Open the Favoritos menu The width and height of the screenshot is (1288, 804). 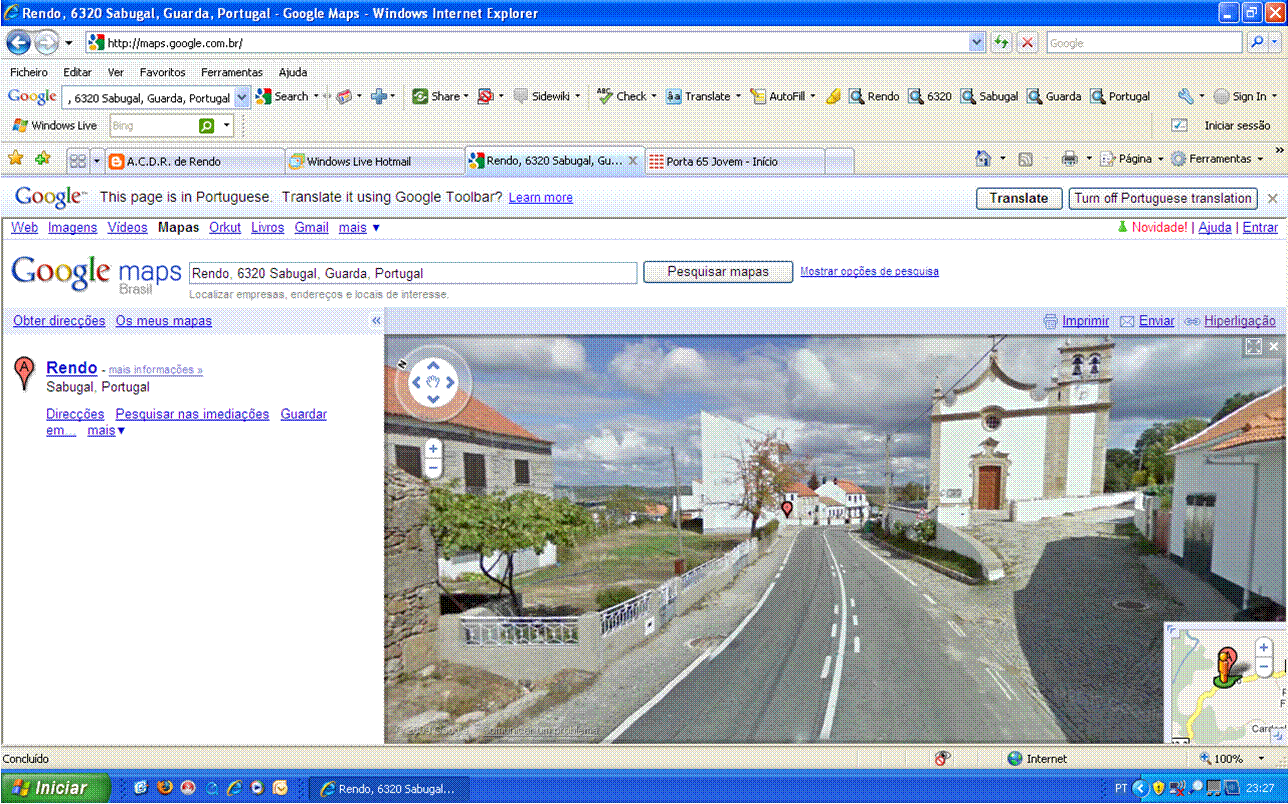click(162, 72)
